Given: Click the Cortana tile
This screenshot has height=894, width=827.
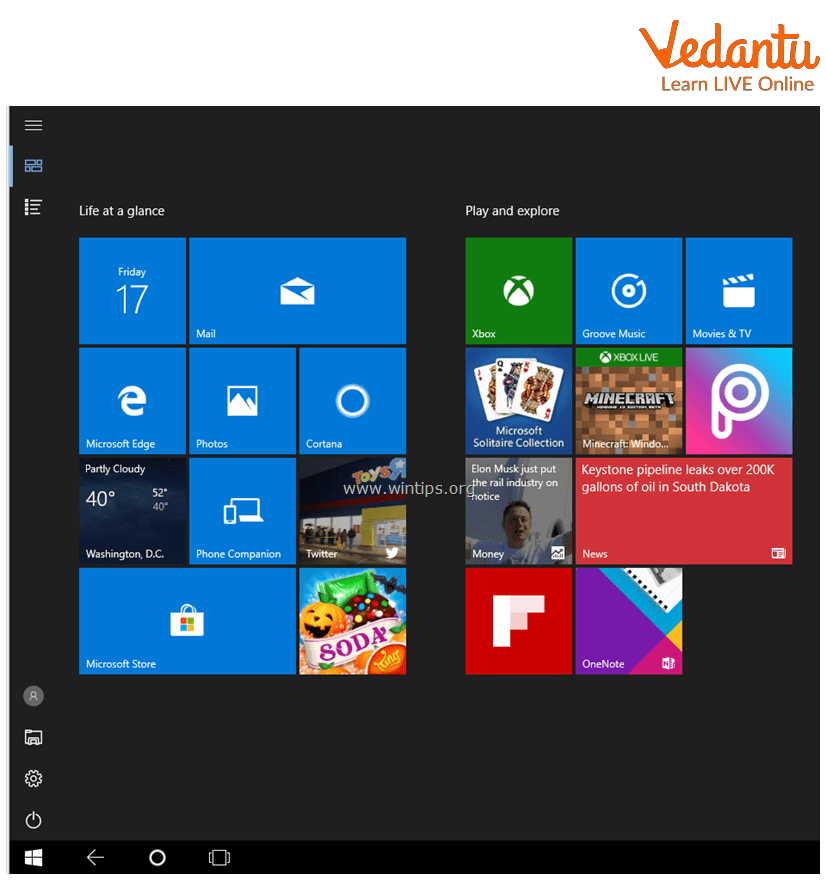Looking at the screenshot, I should 352,401.
